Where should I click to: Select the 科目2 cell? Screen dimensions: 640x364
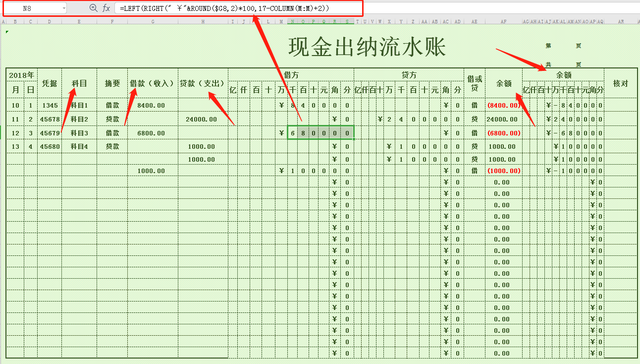(x=79, y=119)
